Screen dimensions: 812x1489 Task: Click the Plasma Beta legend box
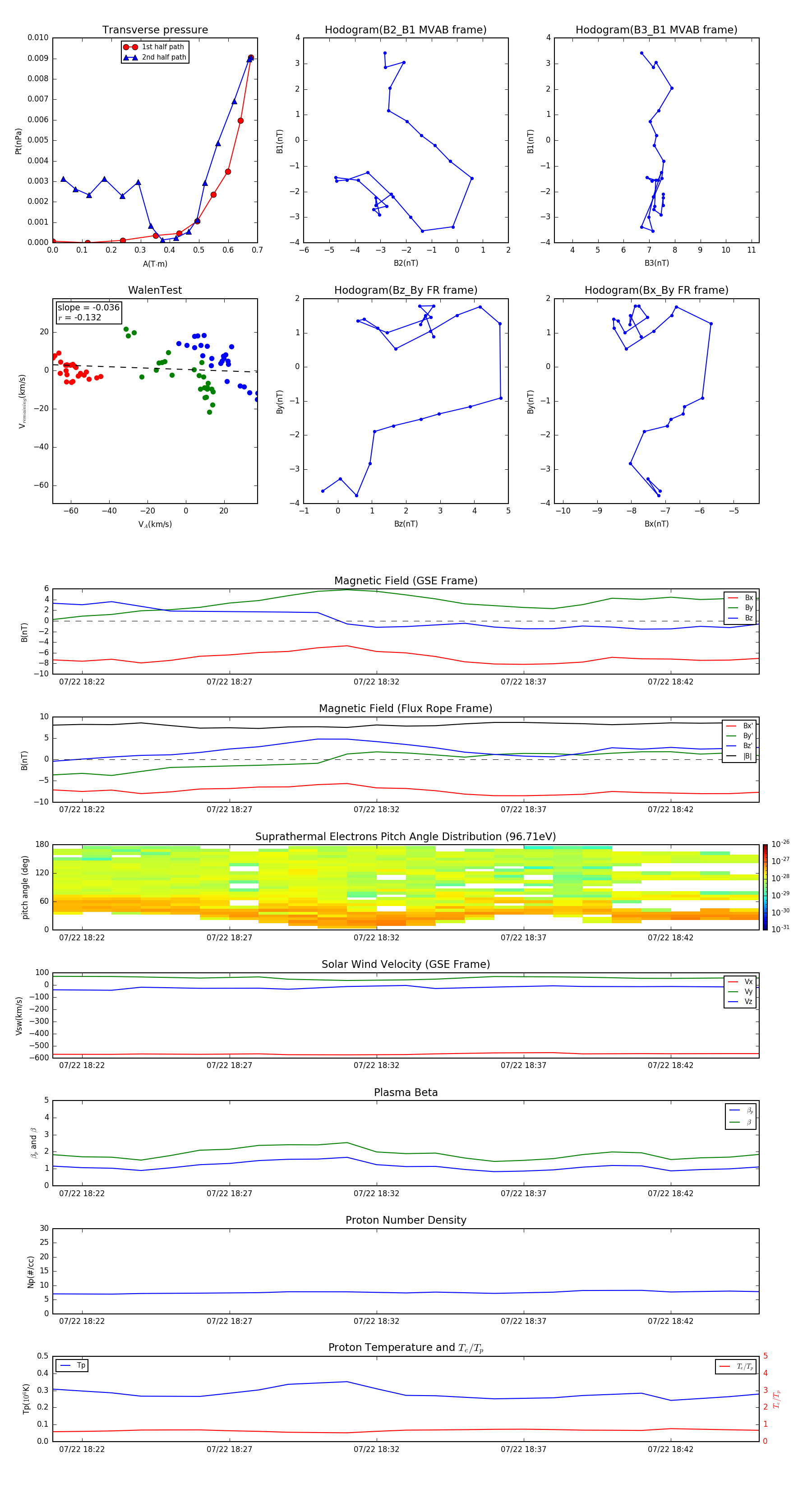point(740,1116)
